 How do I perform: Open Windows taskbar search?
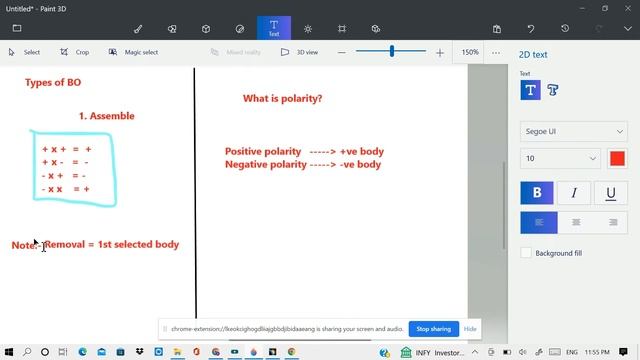(x=27, y=352)
